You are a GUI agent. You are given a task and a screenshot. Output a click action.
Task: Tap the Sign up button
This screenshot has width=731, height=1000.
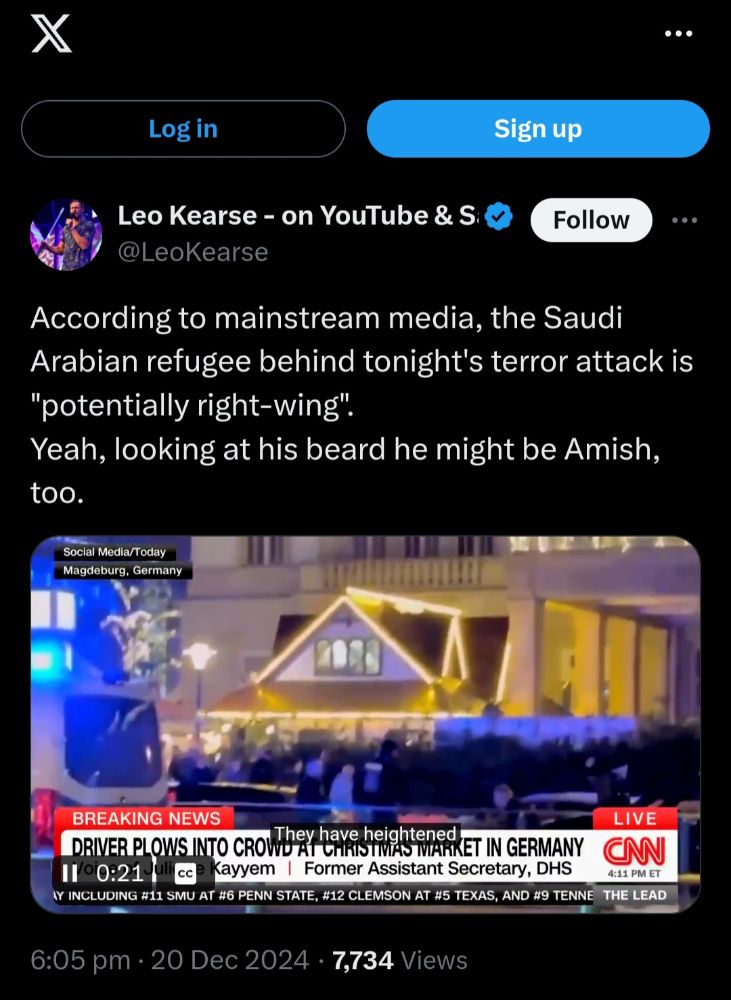[x=538, y=129]
